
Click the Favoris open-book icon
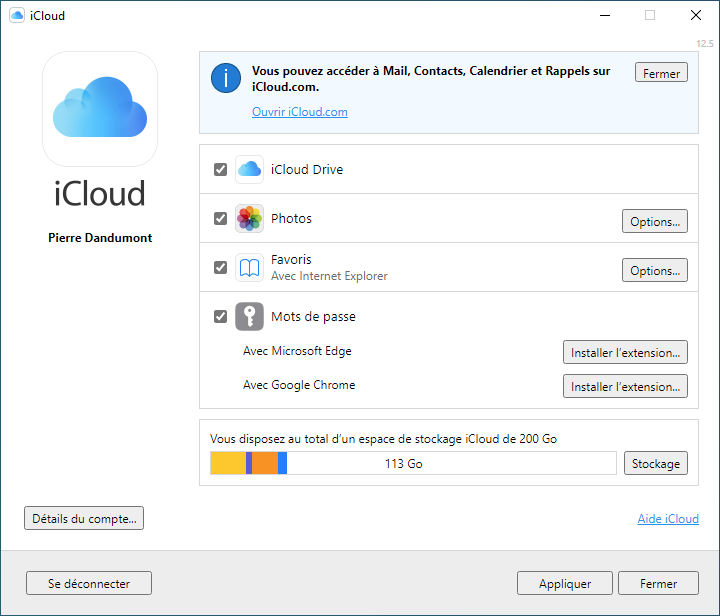(x=249, y=268)
